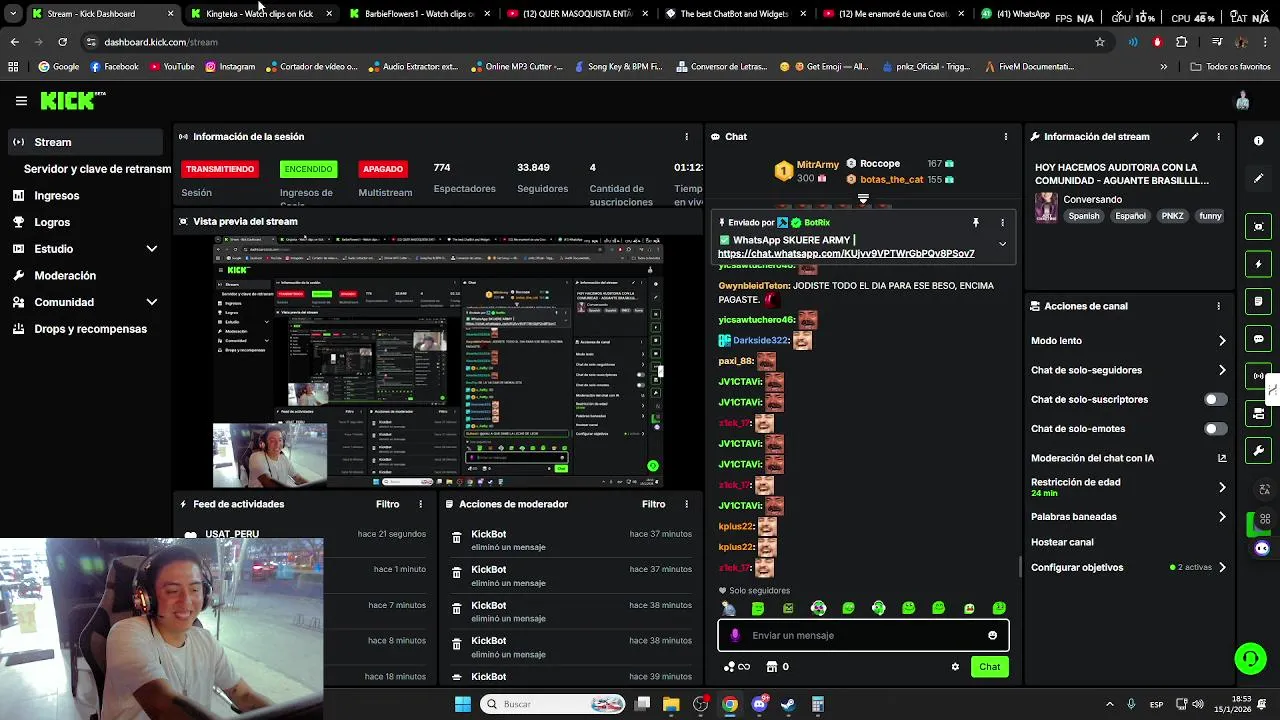Screen dimensions: 1280x720
Task: Click the stream preview thumbnail
Action: (x=439, y=362)
